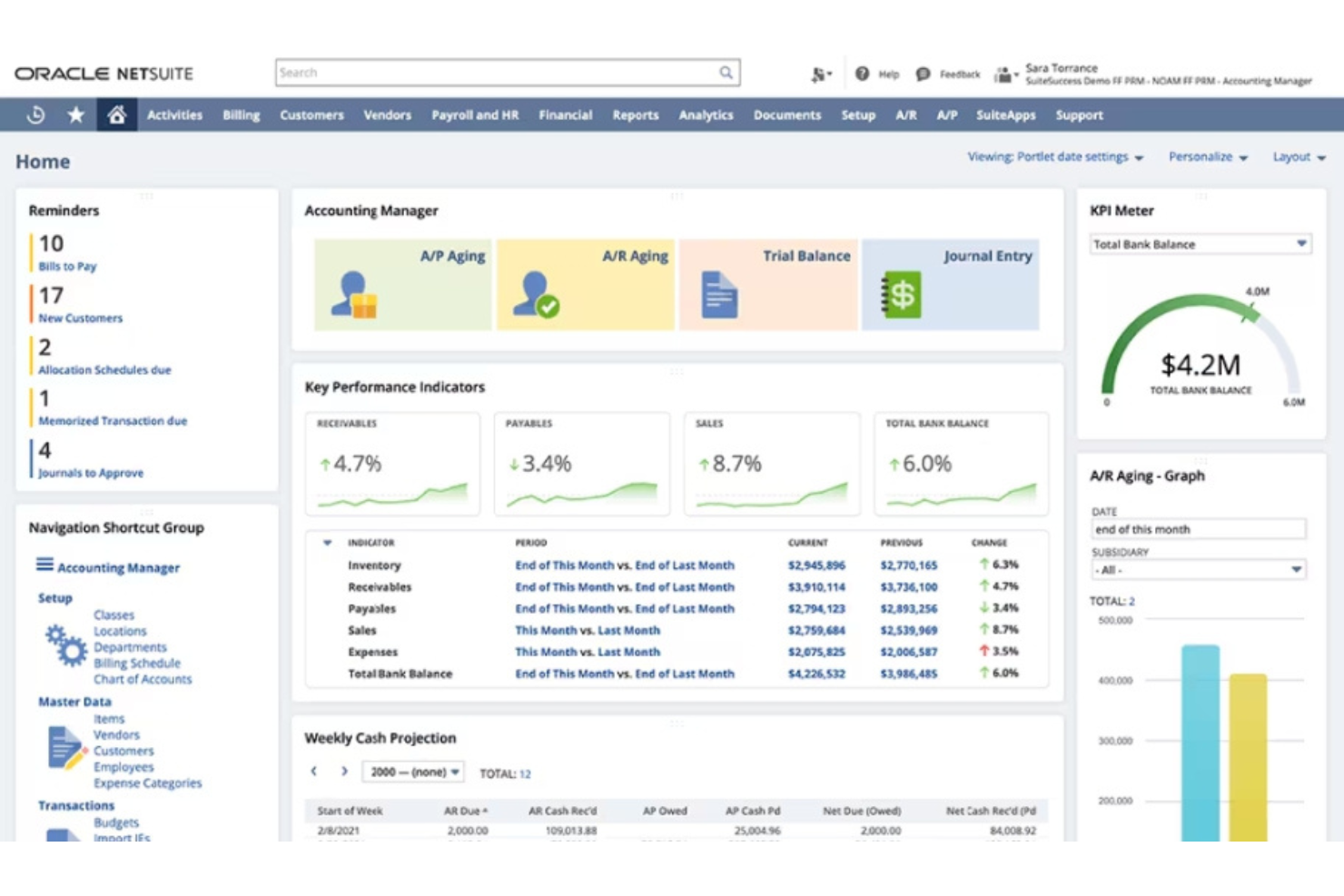Click the Feedback speech bubble icon
1344x896 pixels.
point(924,74)
